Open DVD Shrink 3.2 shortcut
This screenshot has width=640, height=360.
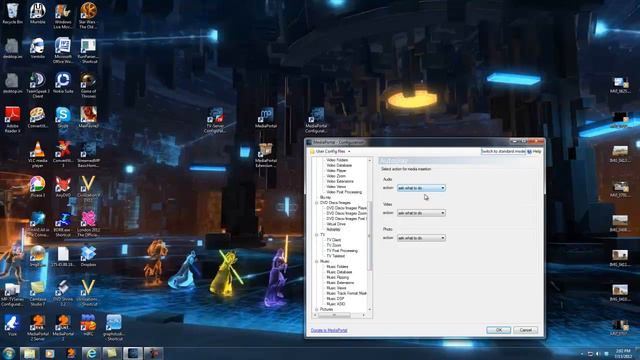(x=63, y=293)
